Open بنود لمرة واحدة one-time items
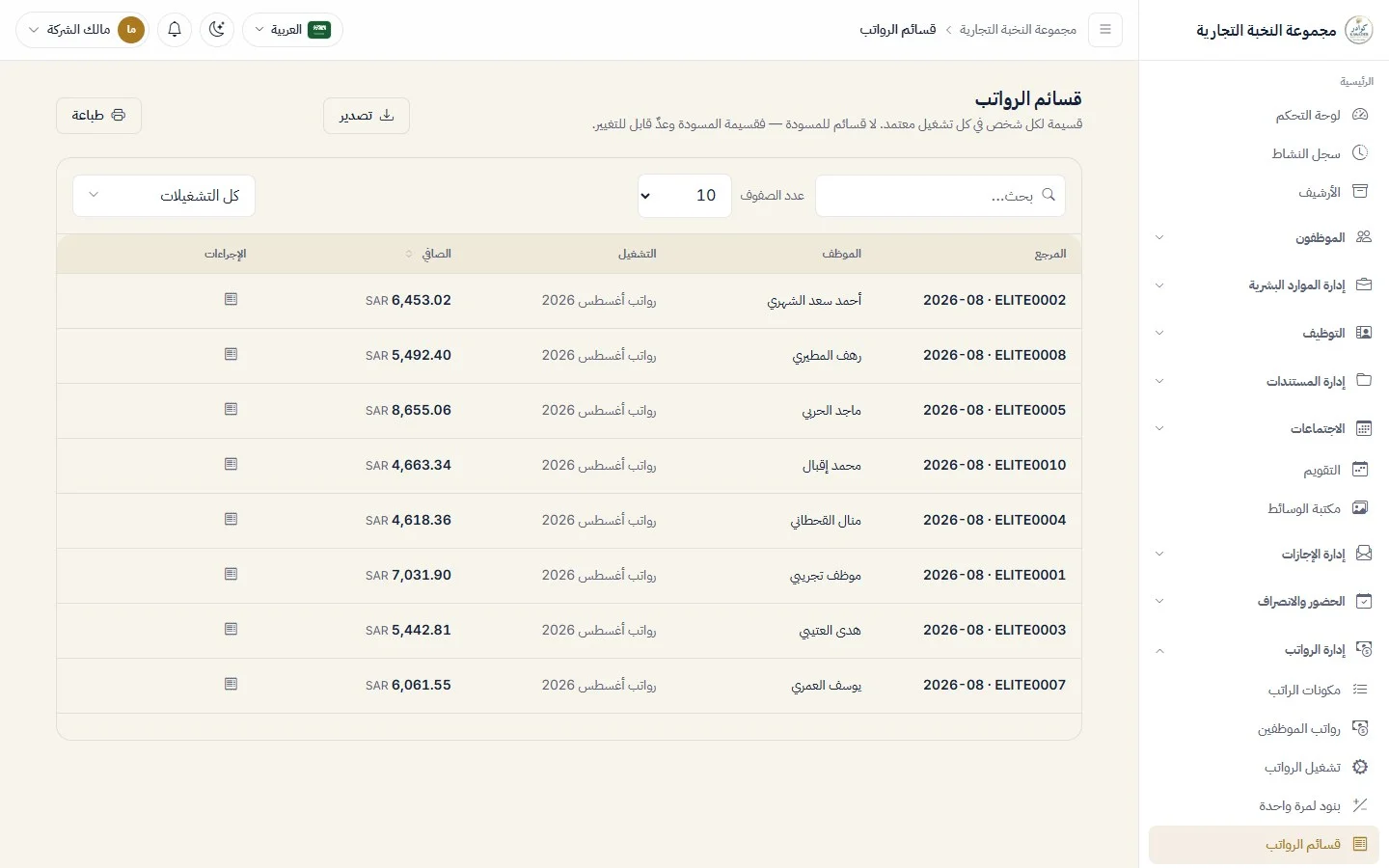Image resolution: width=1389 pixels, height=868 pixels. coord(1264,805)
